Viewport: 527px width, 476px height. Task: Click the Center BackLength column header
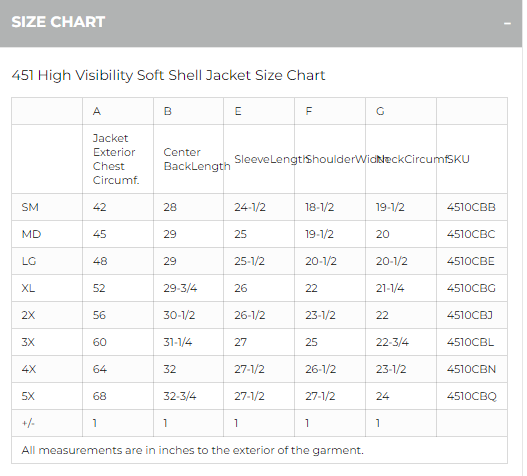click(197, 159)
